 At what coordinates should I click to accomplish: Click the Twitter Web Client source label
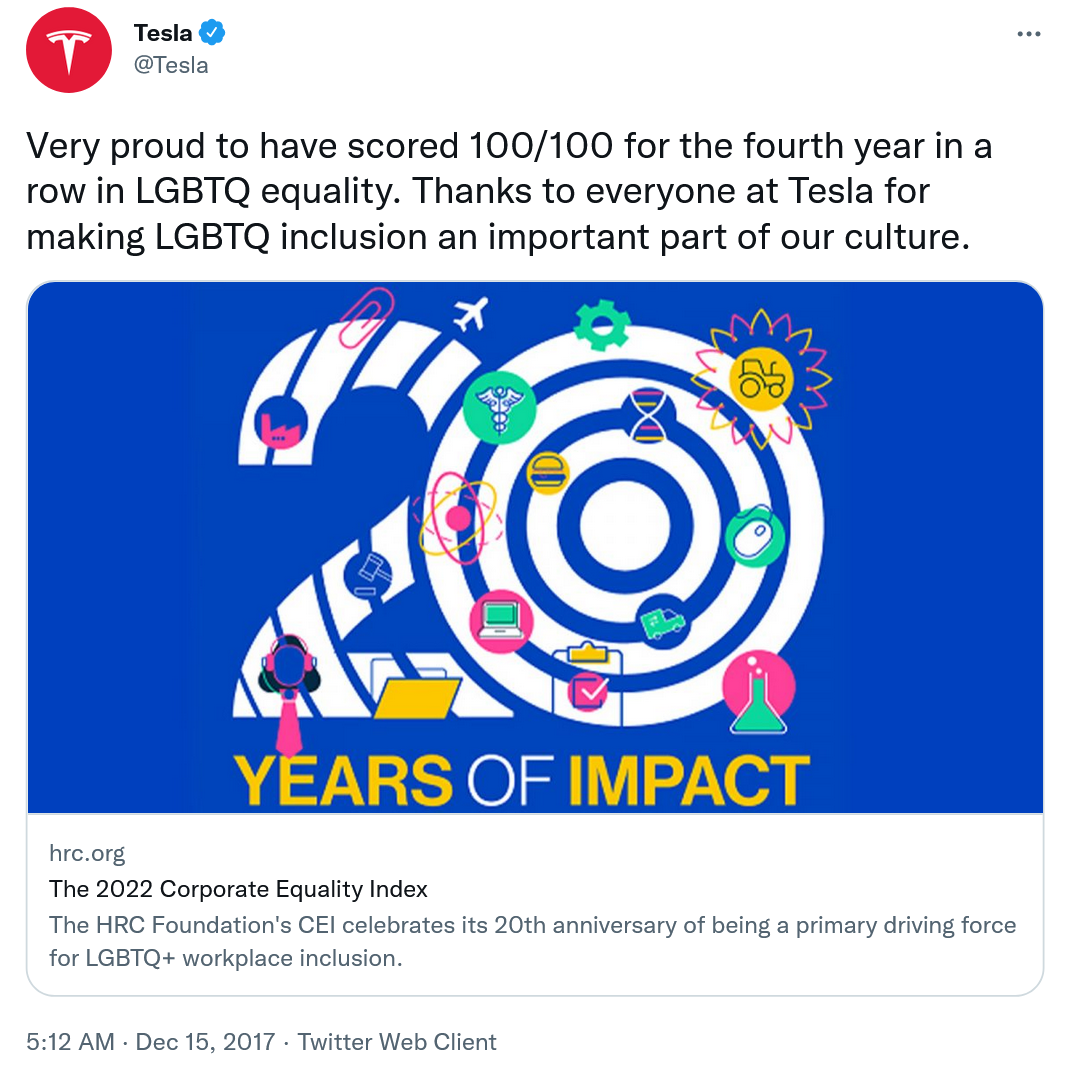pyautogui.click(x=397, y=1041)
